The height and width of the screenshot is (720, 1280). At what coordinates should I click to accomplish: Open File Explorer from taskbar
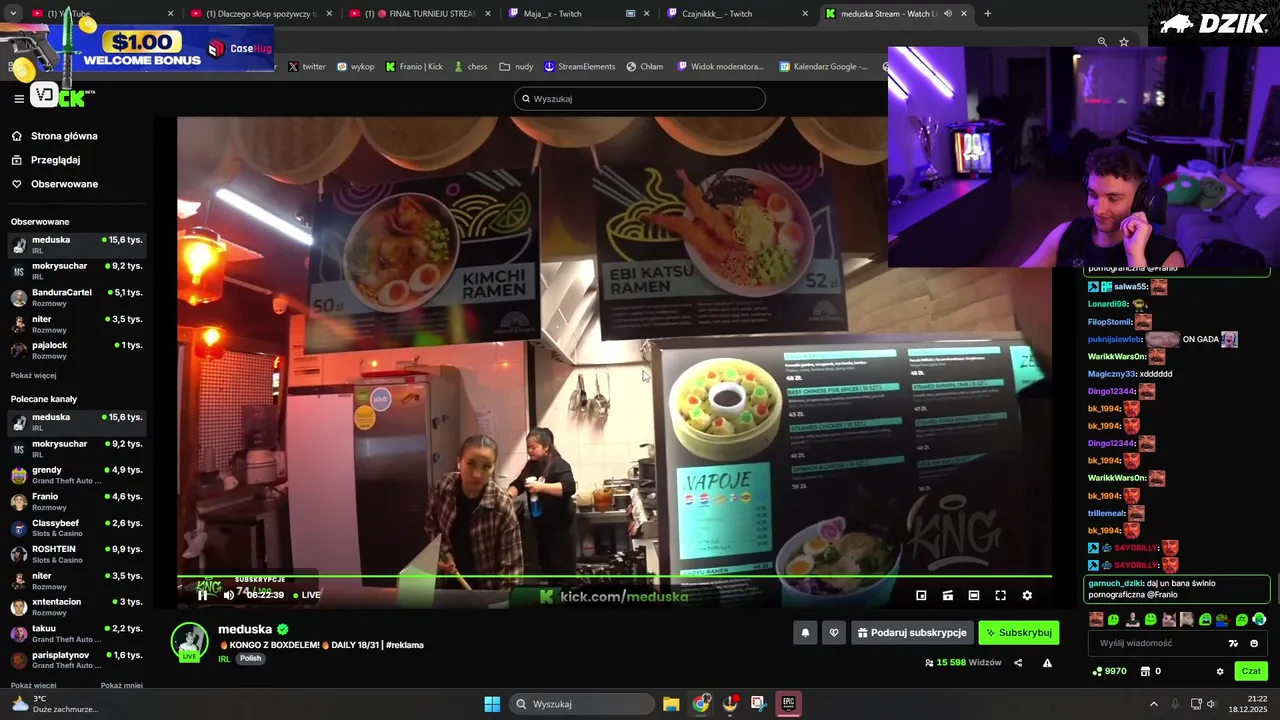671,704
